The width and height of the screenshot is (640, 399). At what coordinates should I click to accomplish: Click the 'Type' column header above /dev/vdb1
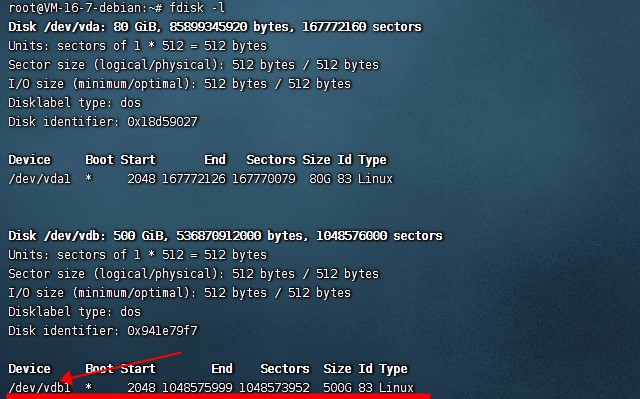point(393,369)
